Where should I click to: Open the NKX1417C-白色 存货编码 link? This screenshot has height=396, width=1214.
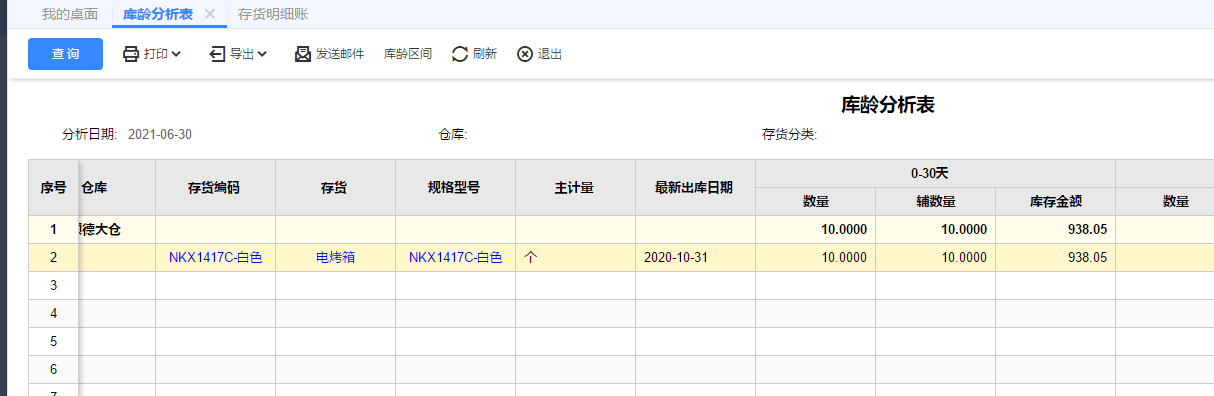click(x=215, y=257)
